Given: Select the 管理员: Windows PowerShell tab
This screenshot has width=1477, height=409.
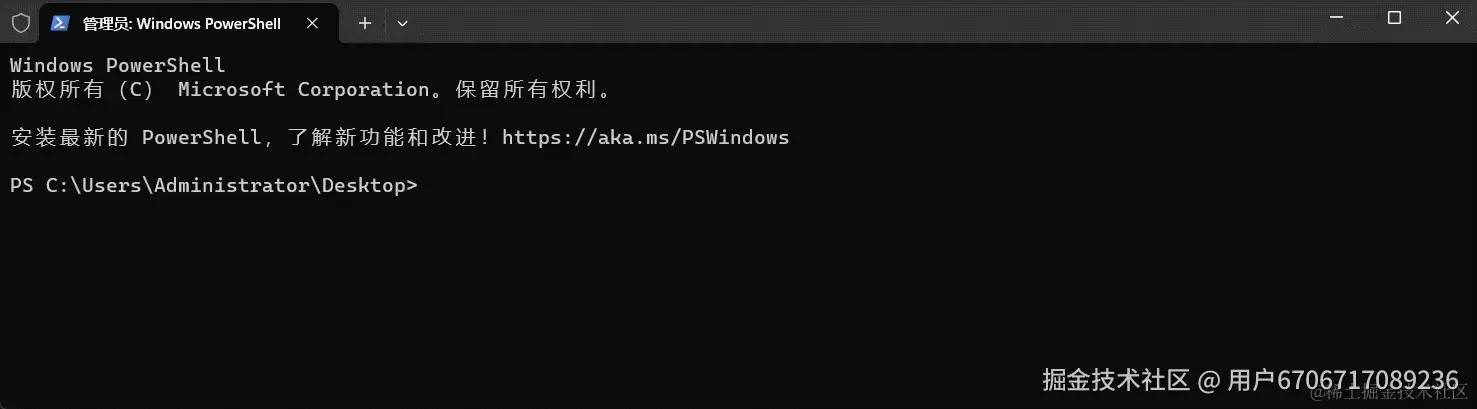Looking at the screenshot, I should tap(181, 23).
